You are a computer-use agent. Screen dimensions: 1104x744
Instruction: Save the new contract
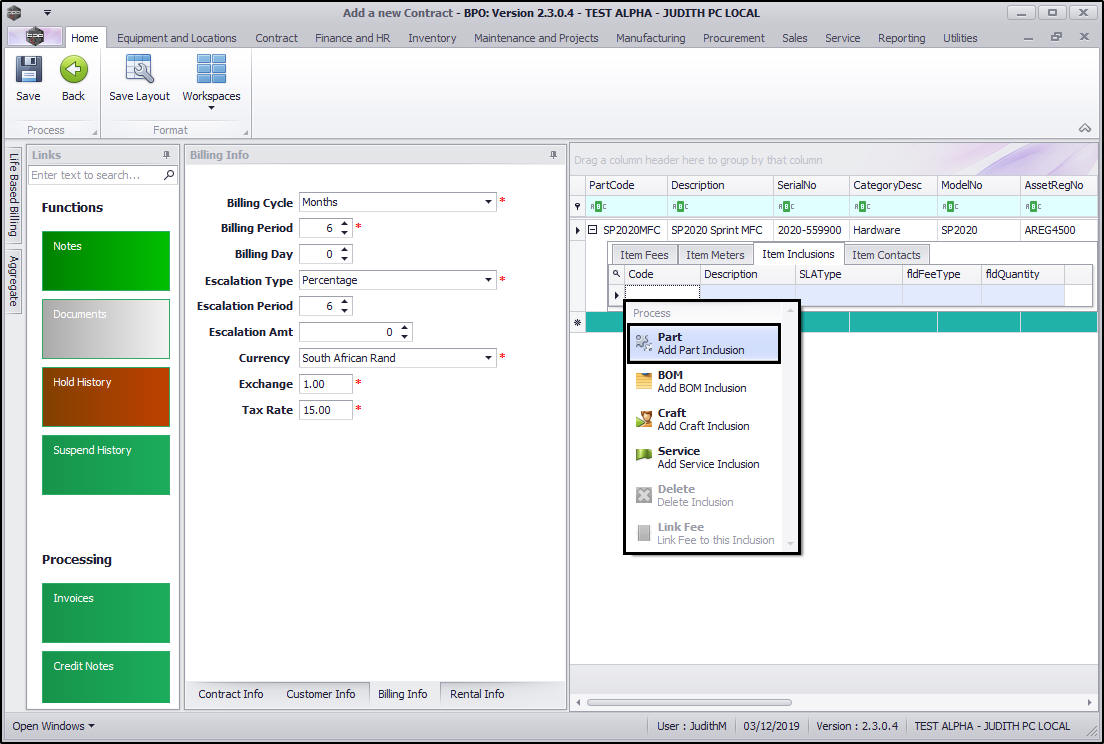28,79
